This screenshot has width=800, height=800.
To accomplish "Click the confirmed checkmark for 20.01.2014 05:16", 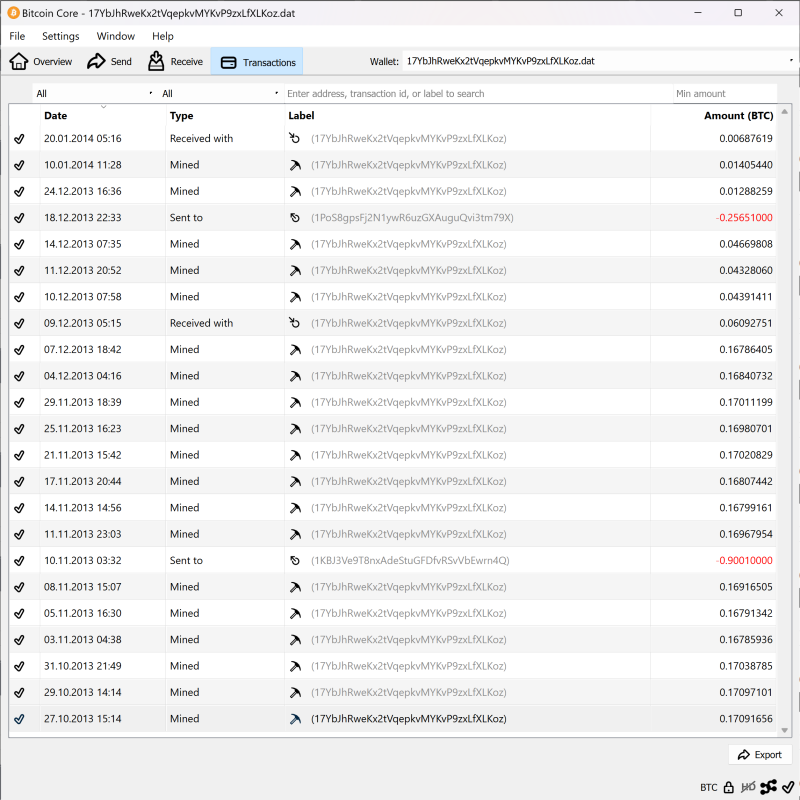I will pos(19,139).
